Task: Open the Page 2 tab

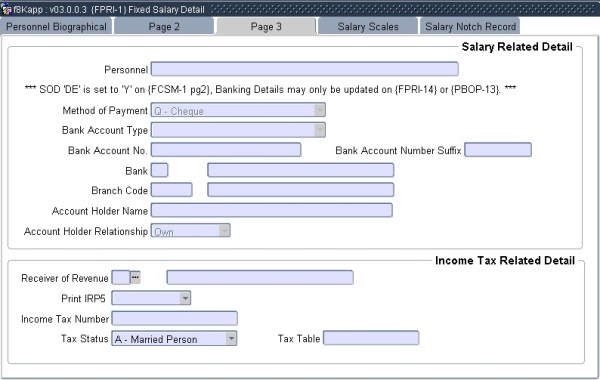Action: tap(164, 26)
